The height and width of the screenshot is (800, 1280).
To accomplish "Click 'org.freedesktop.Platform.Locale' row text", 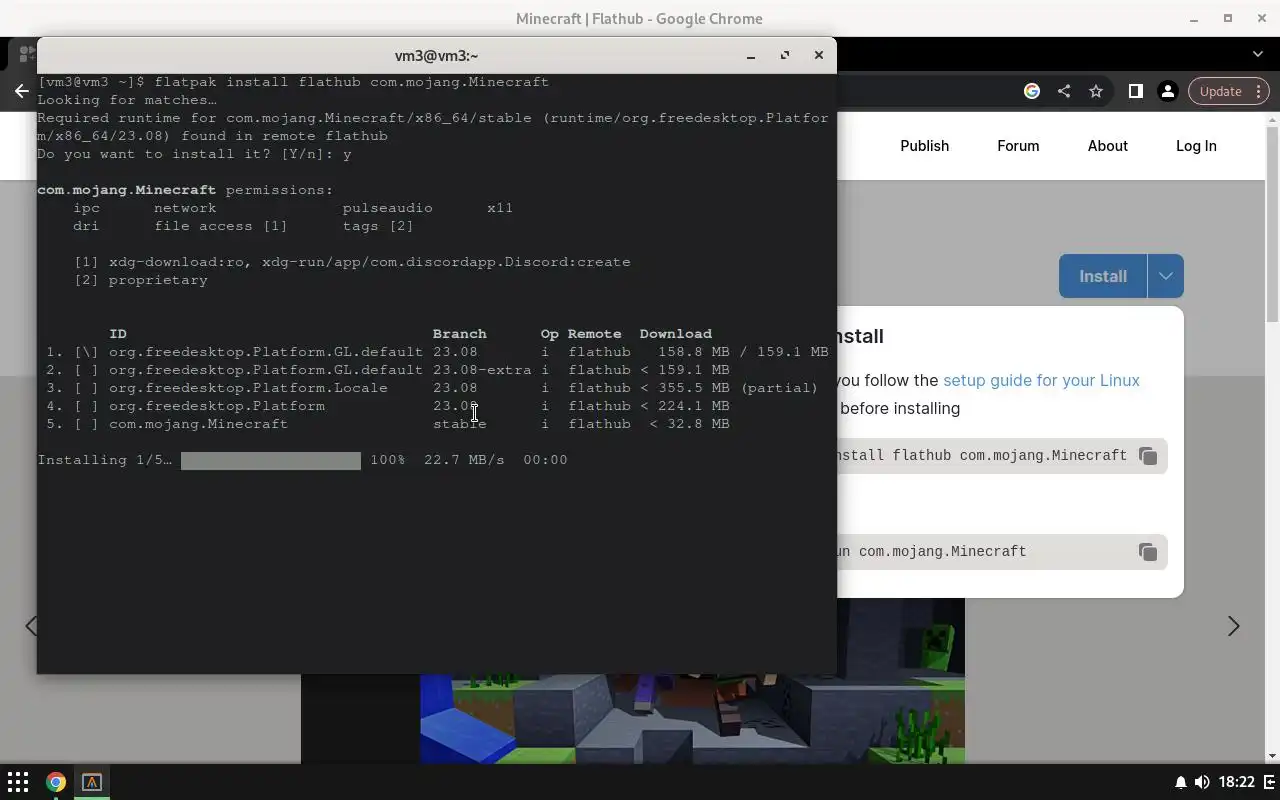I will pos(248,388).
